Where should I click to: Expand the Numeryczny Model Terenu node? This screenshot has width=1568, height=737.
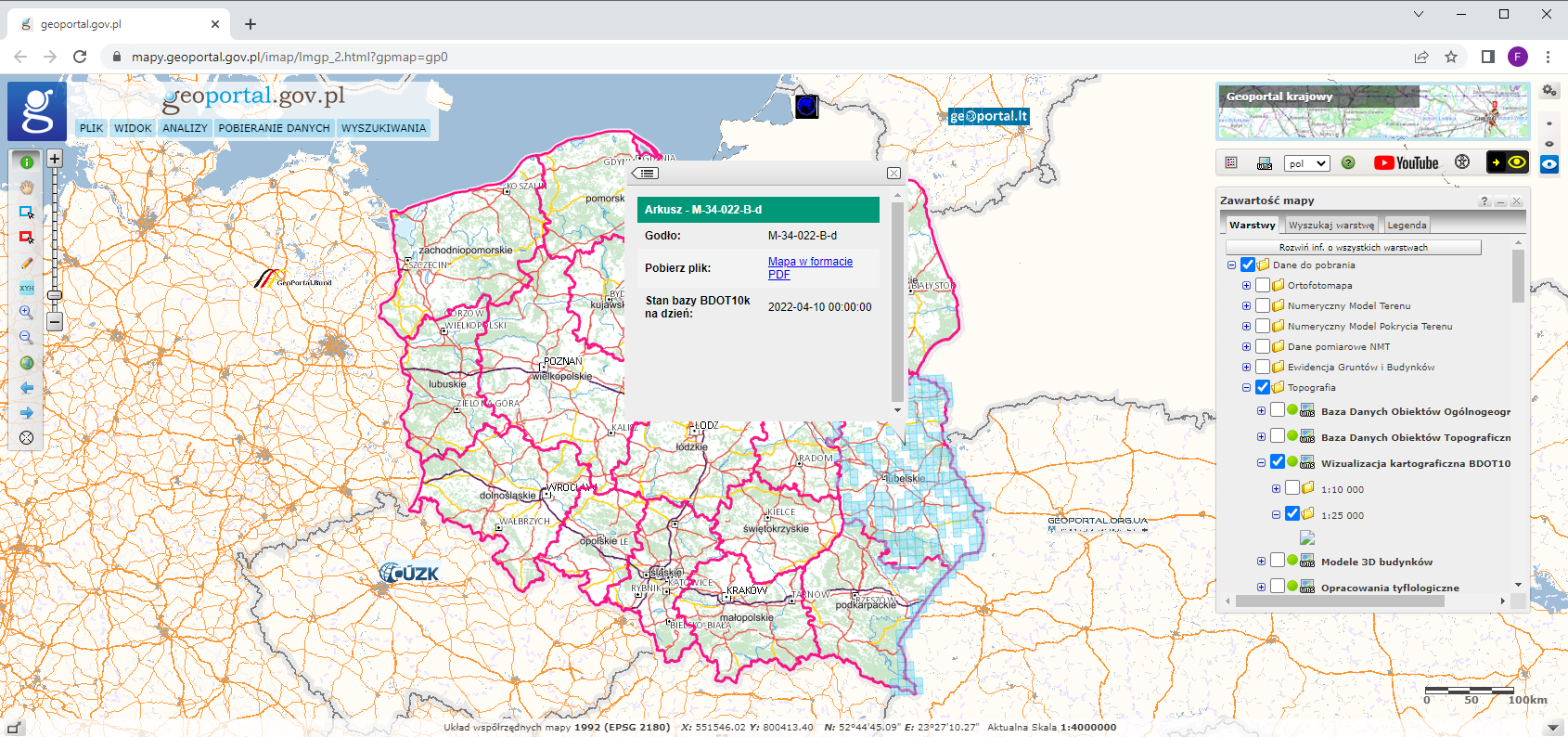point(1246,305)
